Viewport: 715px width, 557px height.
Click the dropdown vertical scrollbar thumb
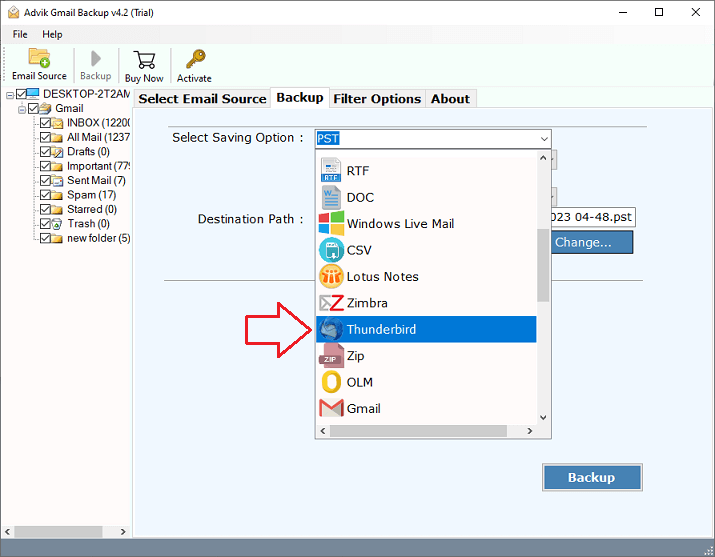(x=543, y=265)
